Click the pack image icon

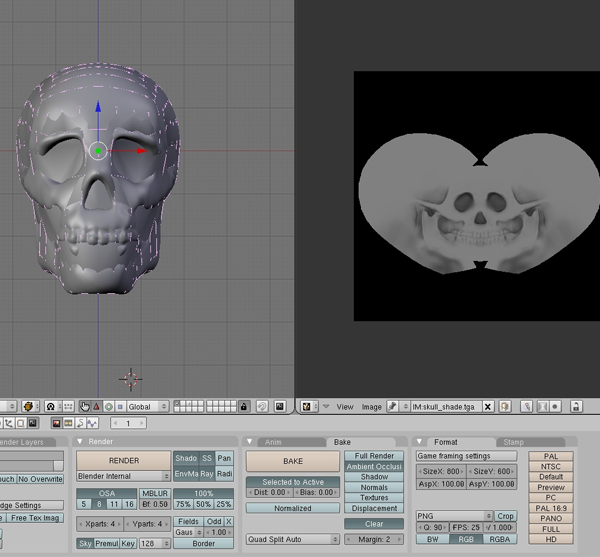tap(505, 406)
